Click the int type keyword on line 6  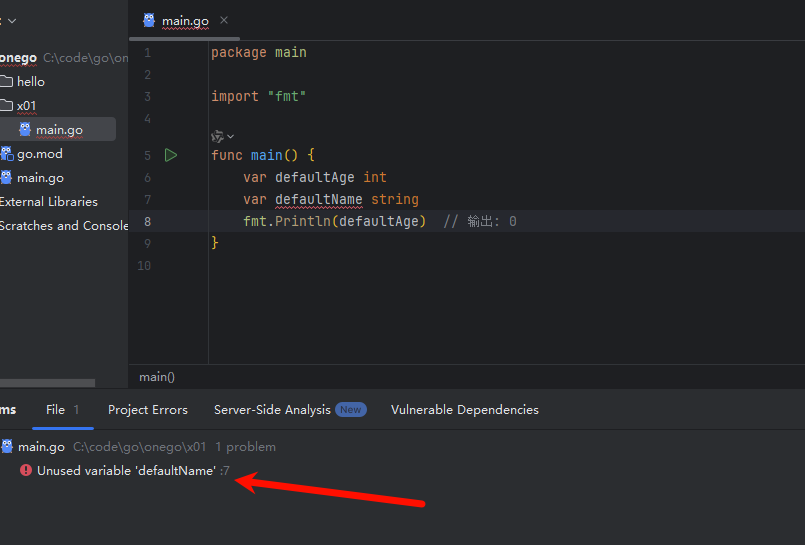coord(375,177)
